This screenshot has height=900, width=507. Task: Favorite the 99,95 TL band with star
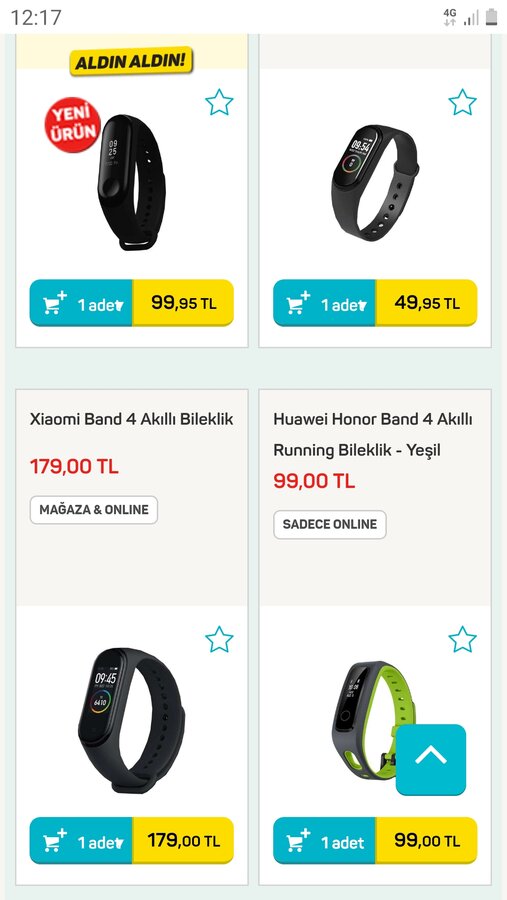[x=219, y=103]
